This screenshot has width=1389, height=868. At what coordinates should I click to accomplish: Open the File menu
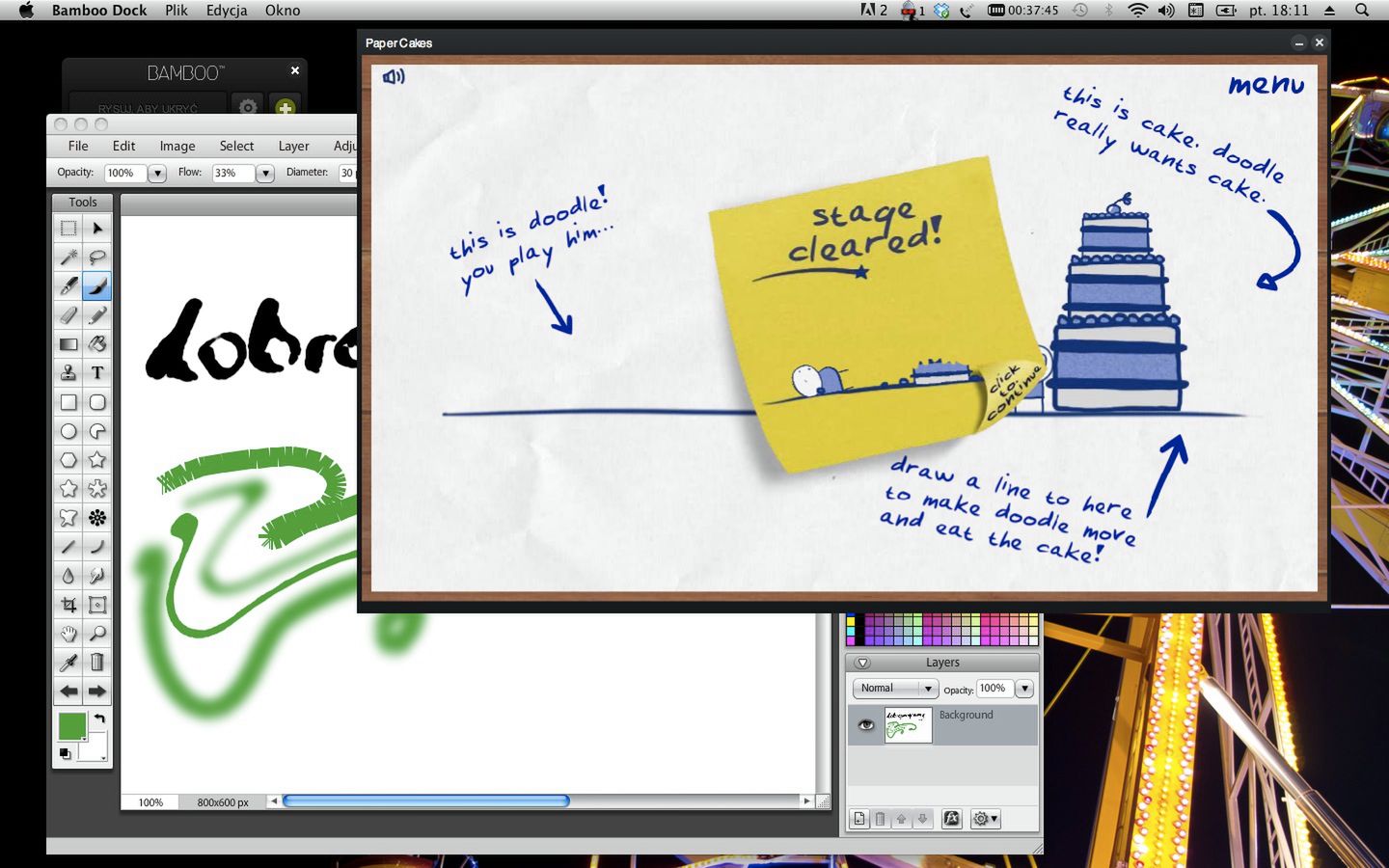point(78,146)
